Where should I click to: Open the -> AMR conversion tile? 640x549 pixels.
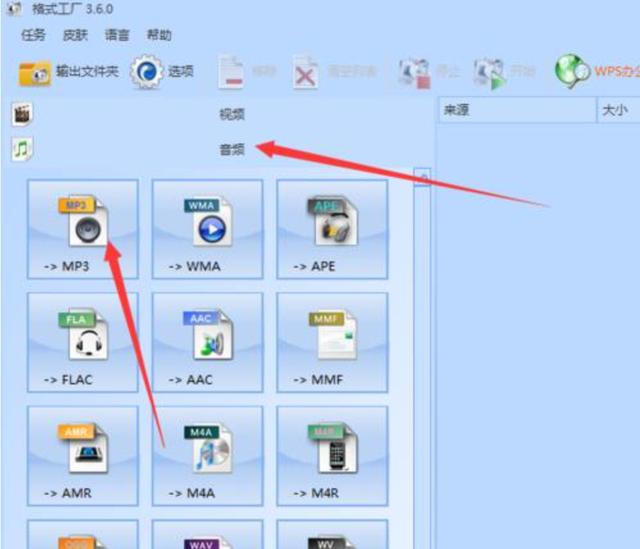(x=83, y=456)
